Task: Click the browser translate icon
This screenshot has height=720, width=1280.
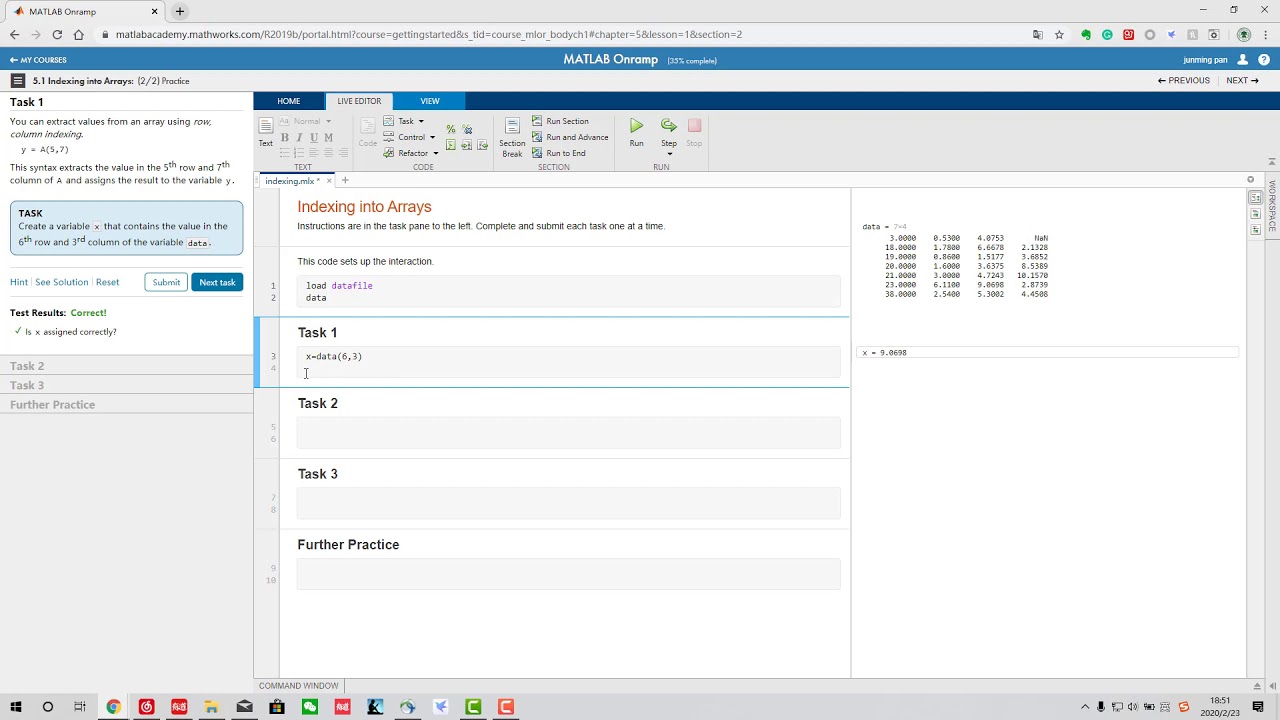Action: pos(1038,35)
